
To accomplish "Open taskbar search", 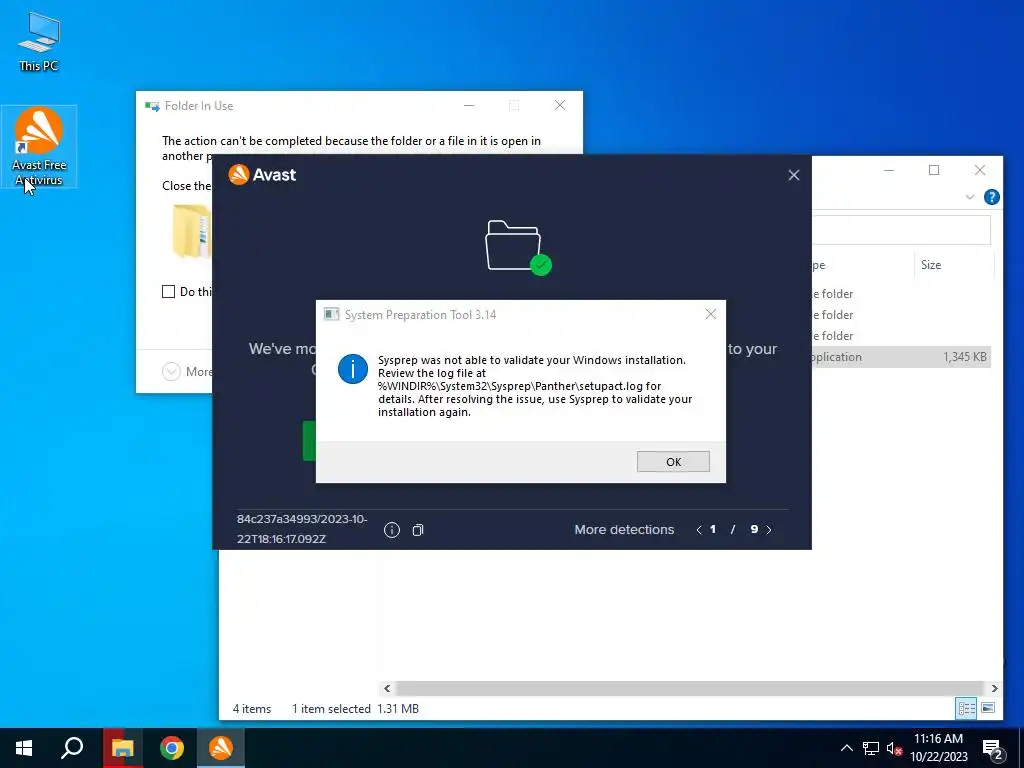I will click(x=72, y=748).
